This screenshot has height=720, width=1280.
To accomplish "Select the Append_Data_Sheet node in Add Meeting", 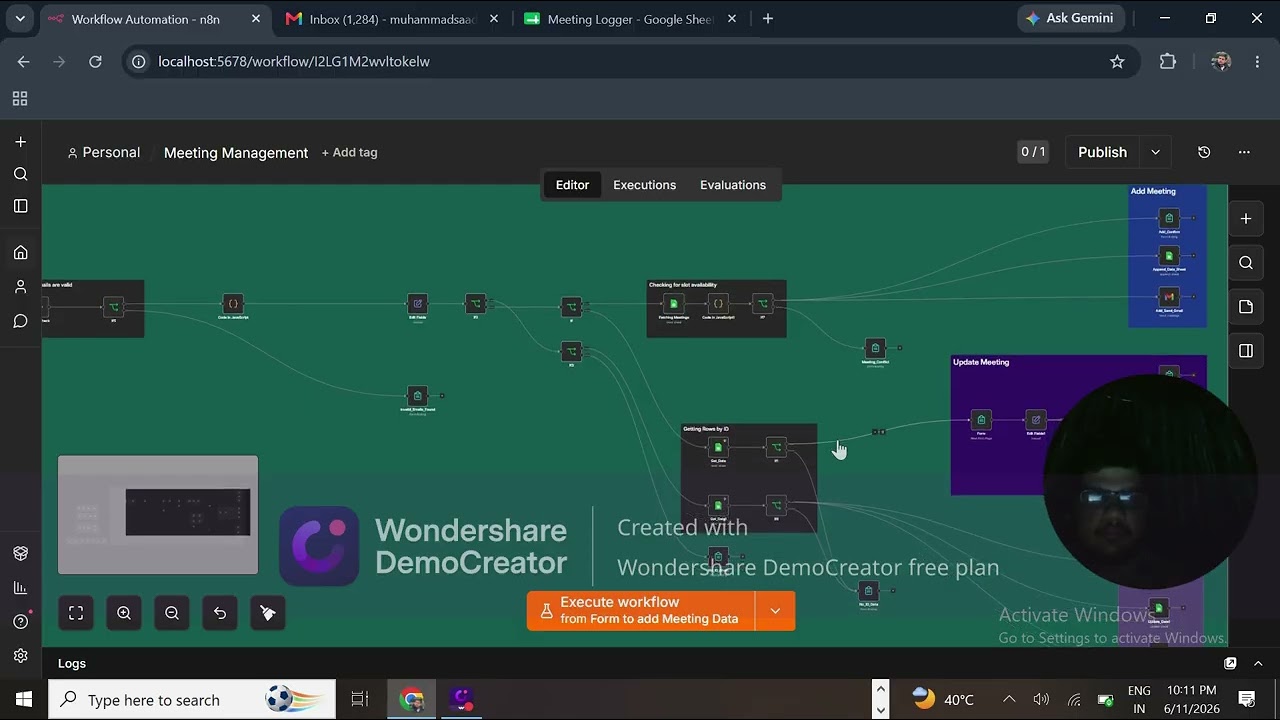I will coord(1168,256).
